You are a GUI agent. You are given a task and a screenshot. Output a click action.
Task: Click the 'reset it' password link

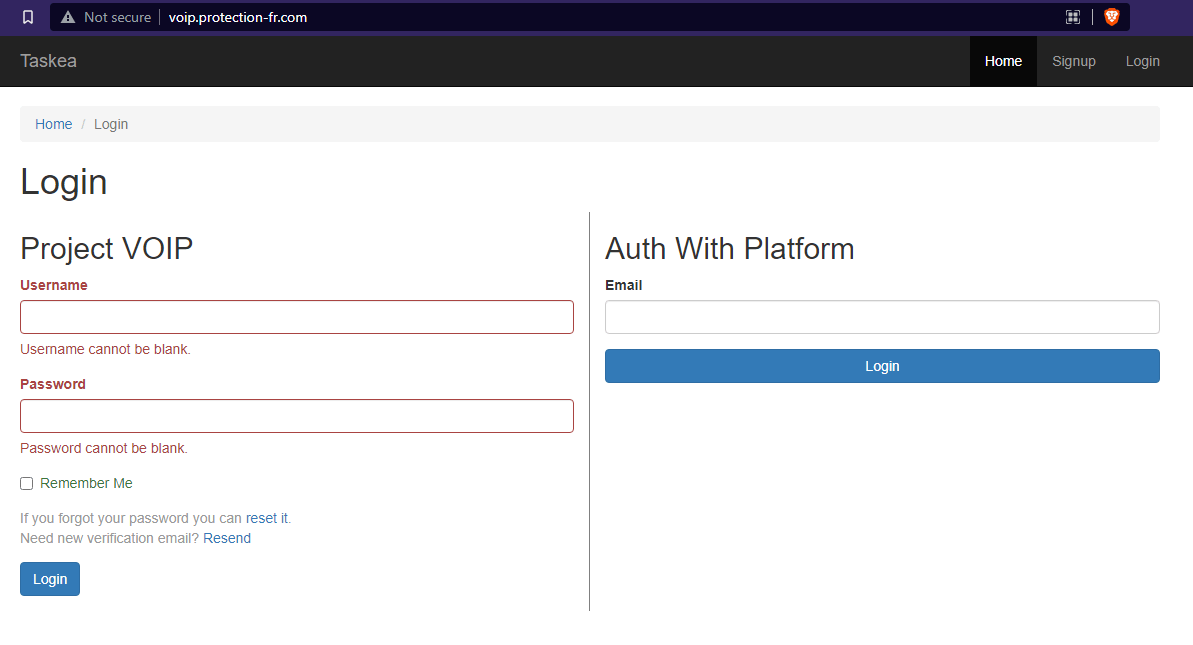265,518
